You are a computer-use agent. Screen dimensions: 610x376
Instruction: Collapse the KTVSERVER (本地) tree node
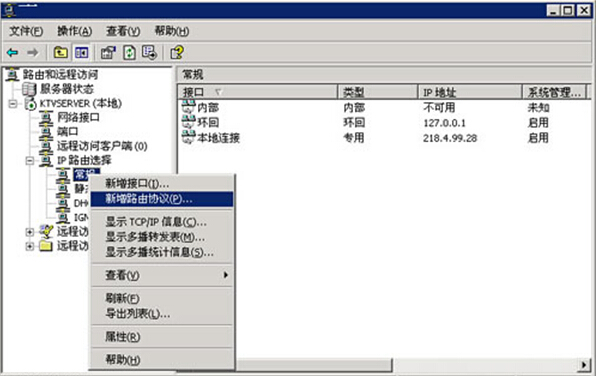[13, 104]
